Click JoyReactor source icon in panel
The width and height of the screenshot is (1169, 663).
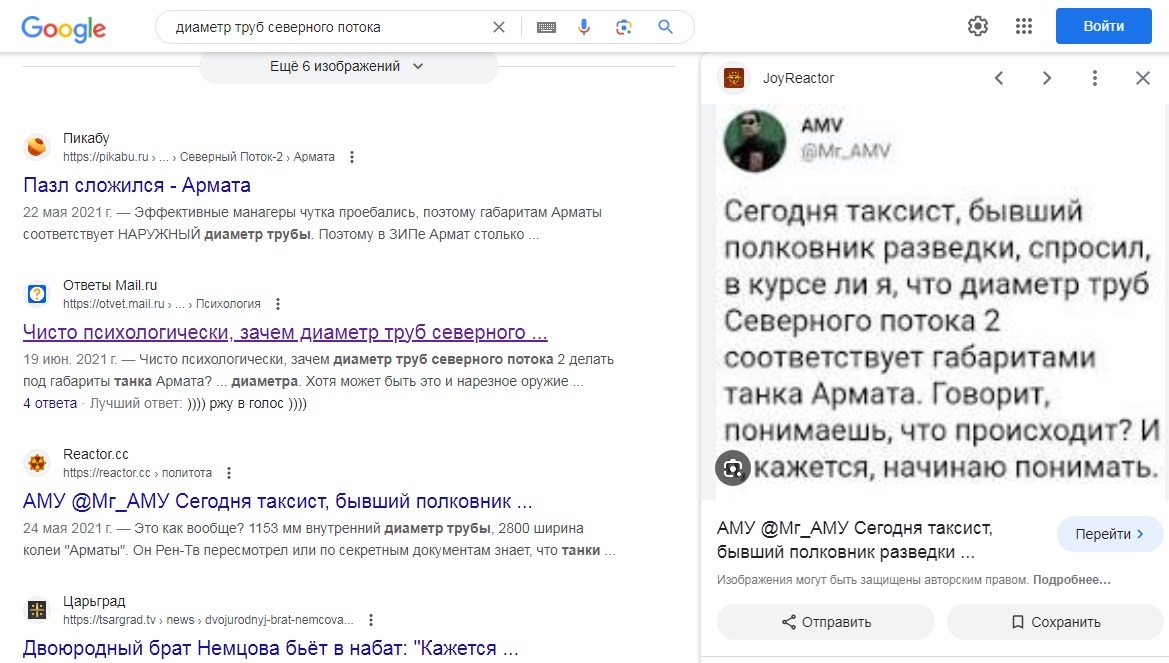point(734,78)
